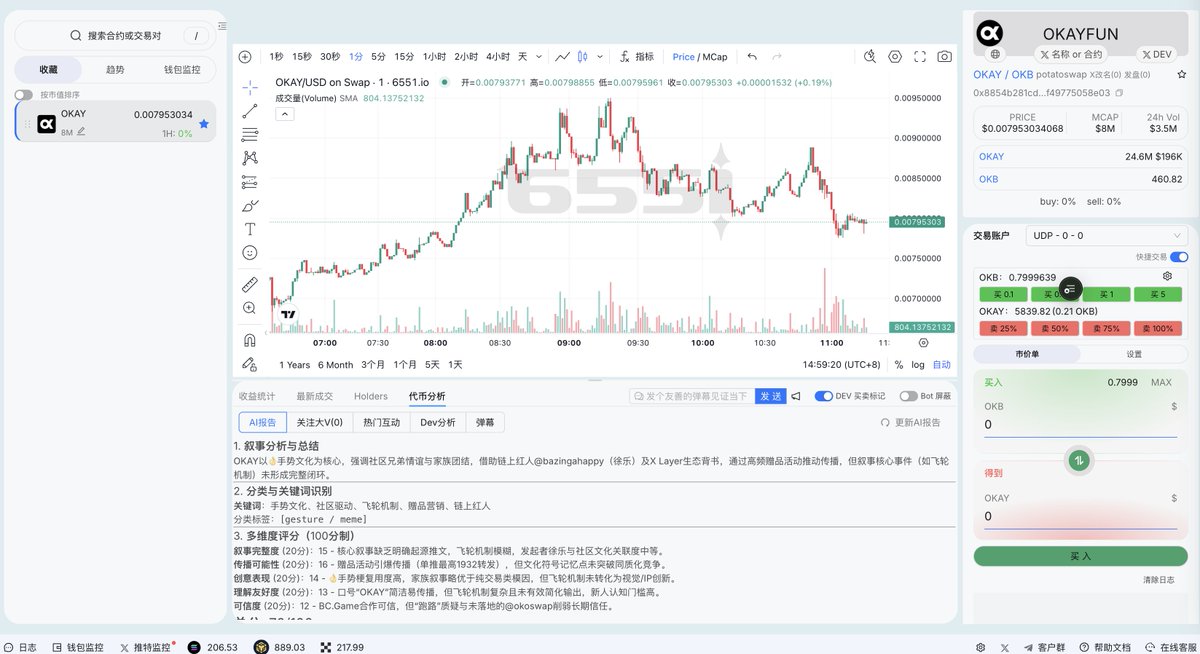The width and height of the screenshot is (1200, 654).
Task: Focus the 弹幕 message input field
Action: [x=691, y=397]
